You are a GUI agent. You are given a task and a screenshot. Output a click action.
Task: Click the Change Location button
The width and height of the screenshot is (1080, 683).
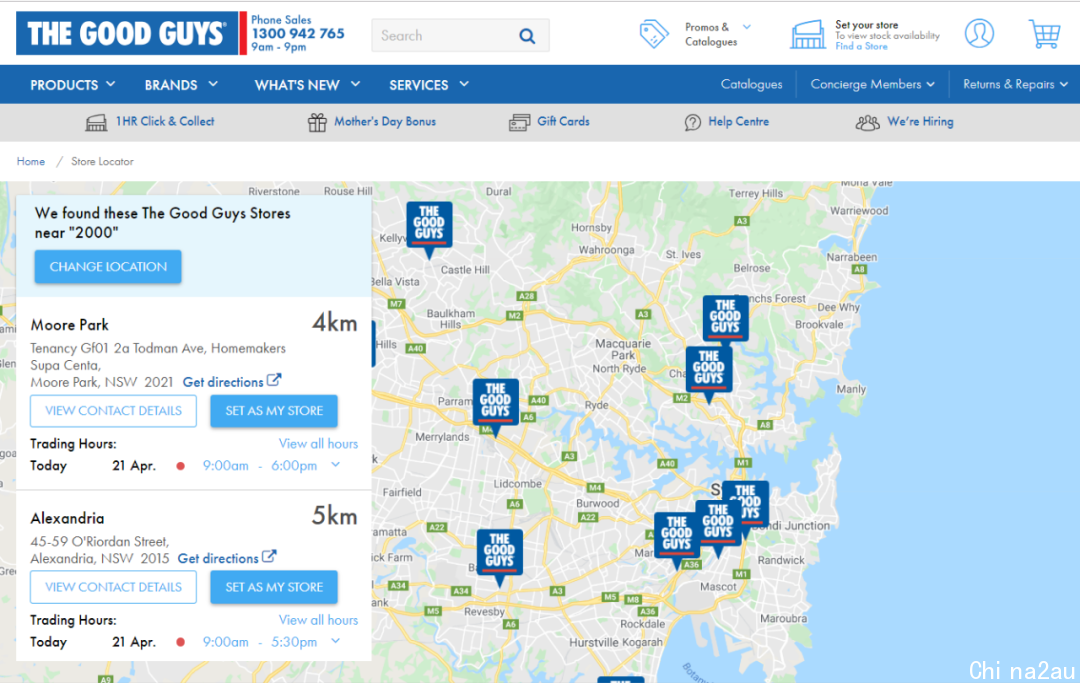[108, 266]
